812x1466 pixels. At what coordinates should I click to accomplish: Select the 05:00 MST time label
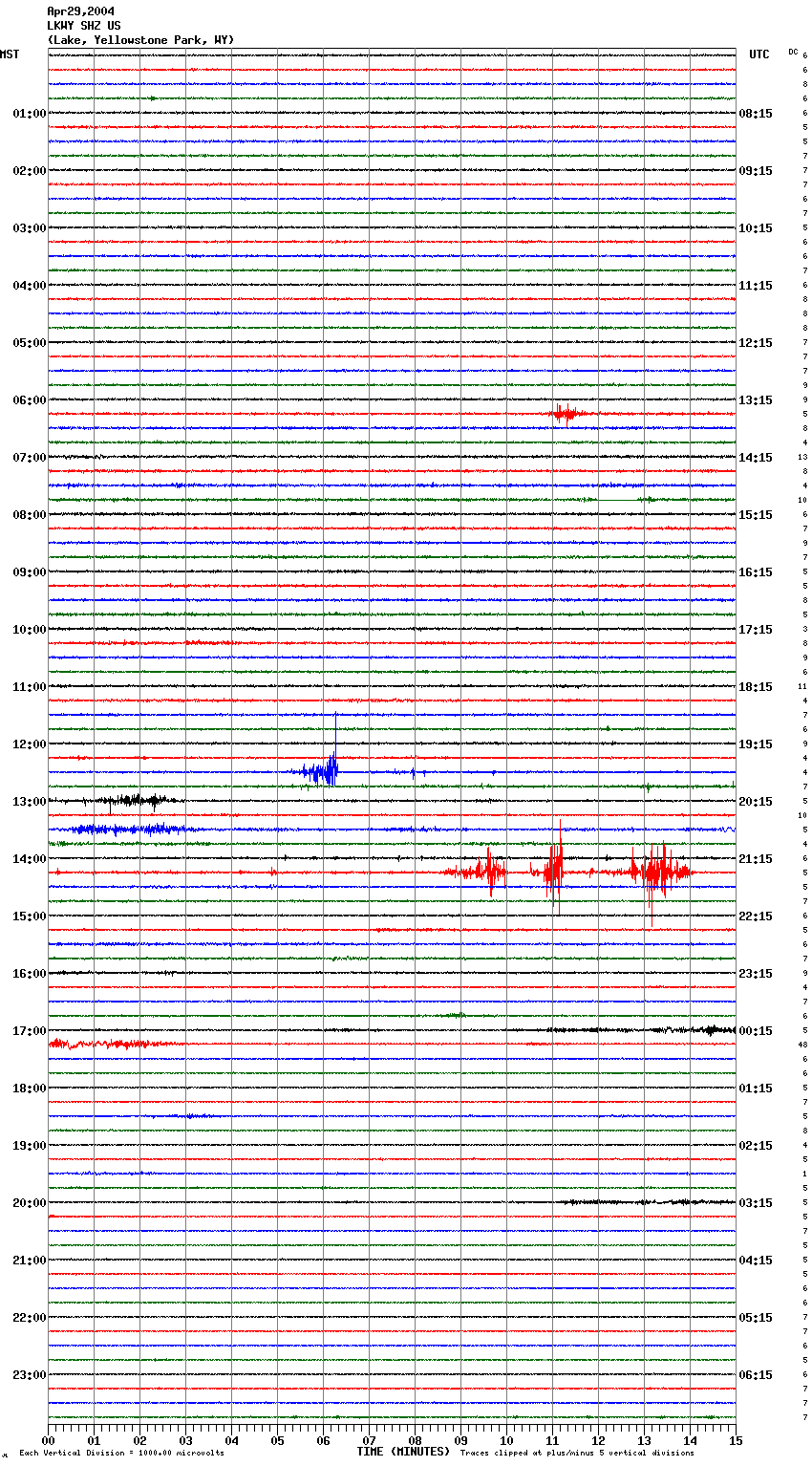[x=29, y=343]
